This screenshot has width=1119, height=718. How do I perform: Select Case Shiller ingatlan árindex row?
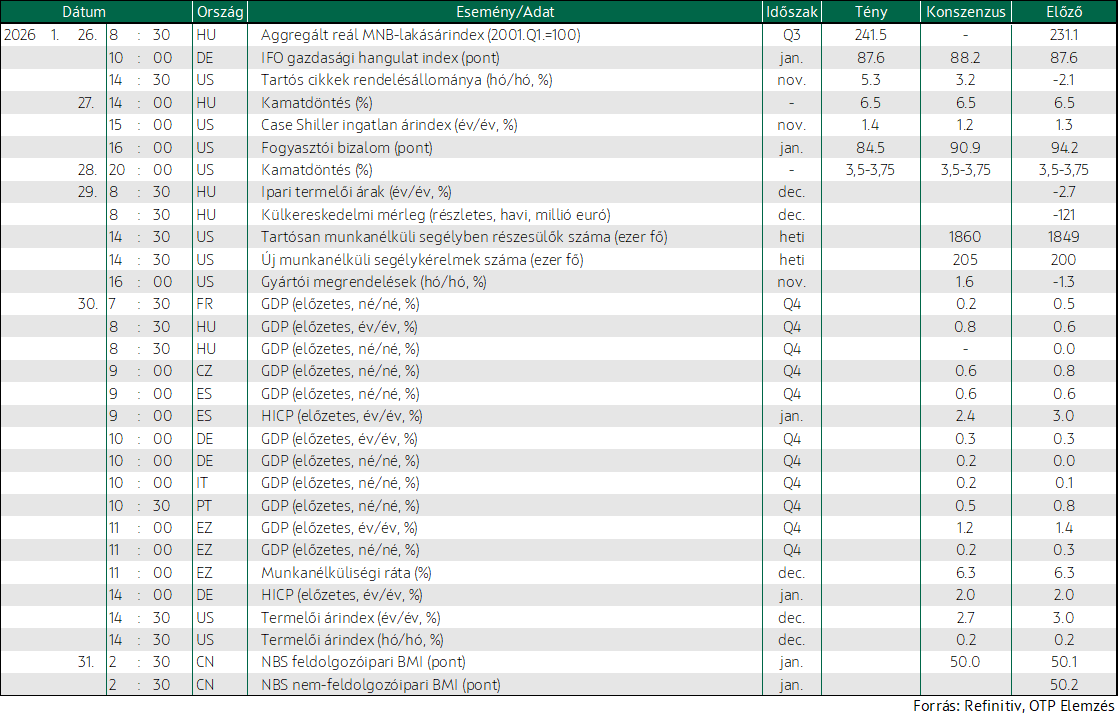560,125
